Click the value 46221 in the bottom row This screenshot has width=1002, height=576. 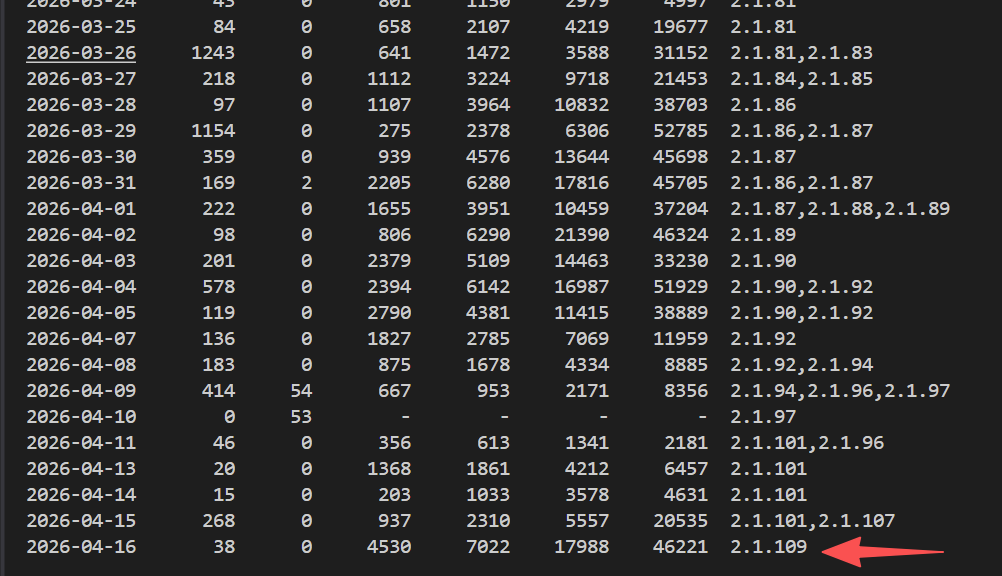[680, 546]
